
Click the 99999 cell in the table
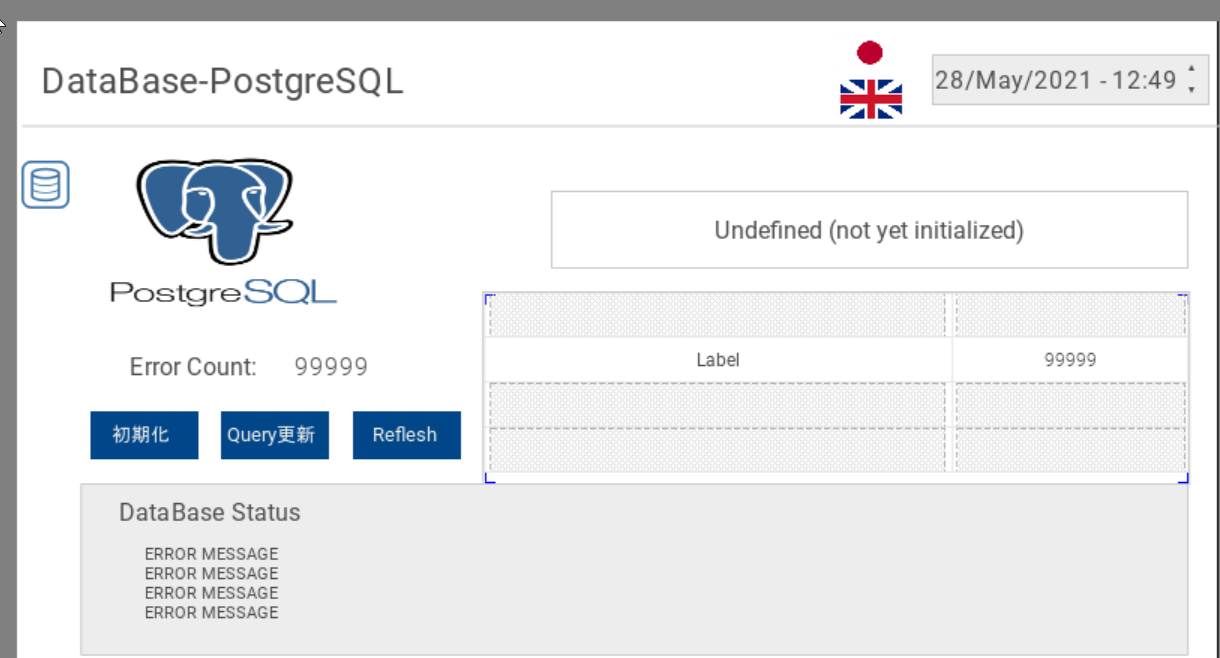pyautogui.click(x=1070, y=360)
